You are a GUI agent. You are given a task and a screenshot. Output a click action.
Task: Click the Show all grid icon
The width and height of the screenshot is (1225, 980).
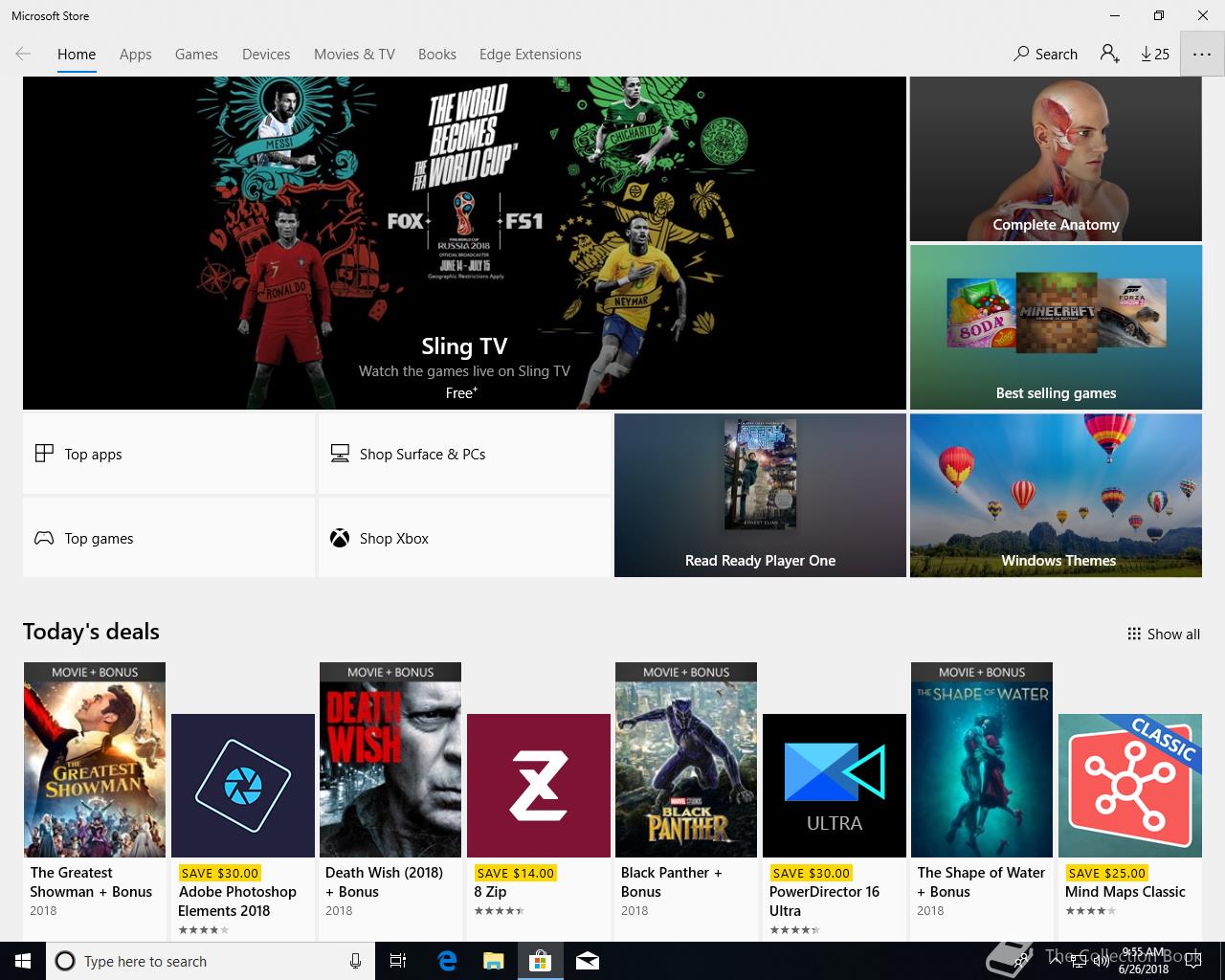1134,634
